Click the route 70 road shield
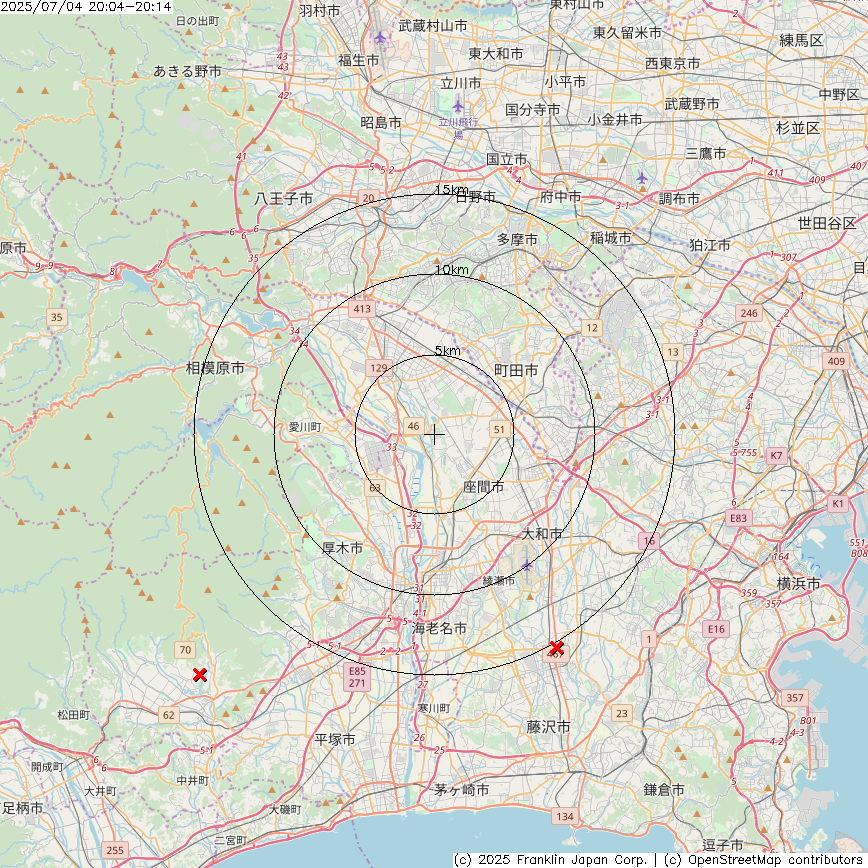This screenshot has height=868, width=868. (x=185, y=650)
